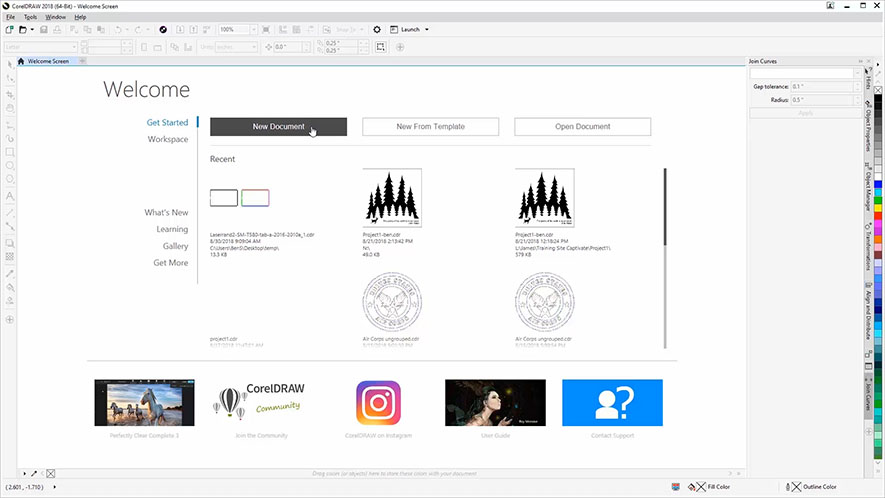
Task: Open the Learning section link
Action: pos(172,229)
